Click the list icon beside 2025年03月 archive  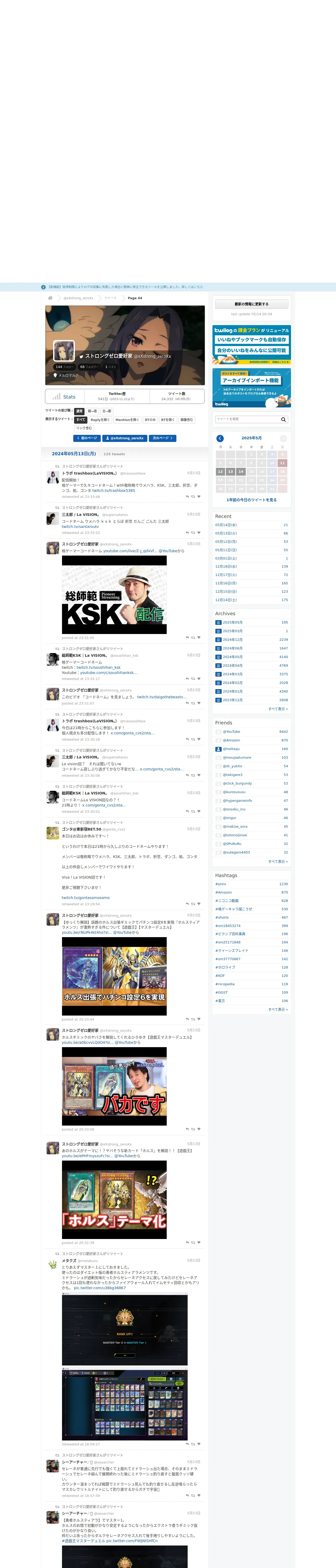click(218, 631)
